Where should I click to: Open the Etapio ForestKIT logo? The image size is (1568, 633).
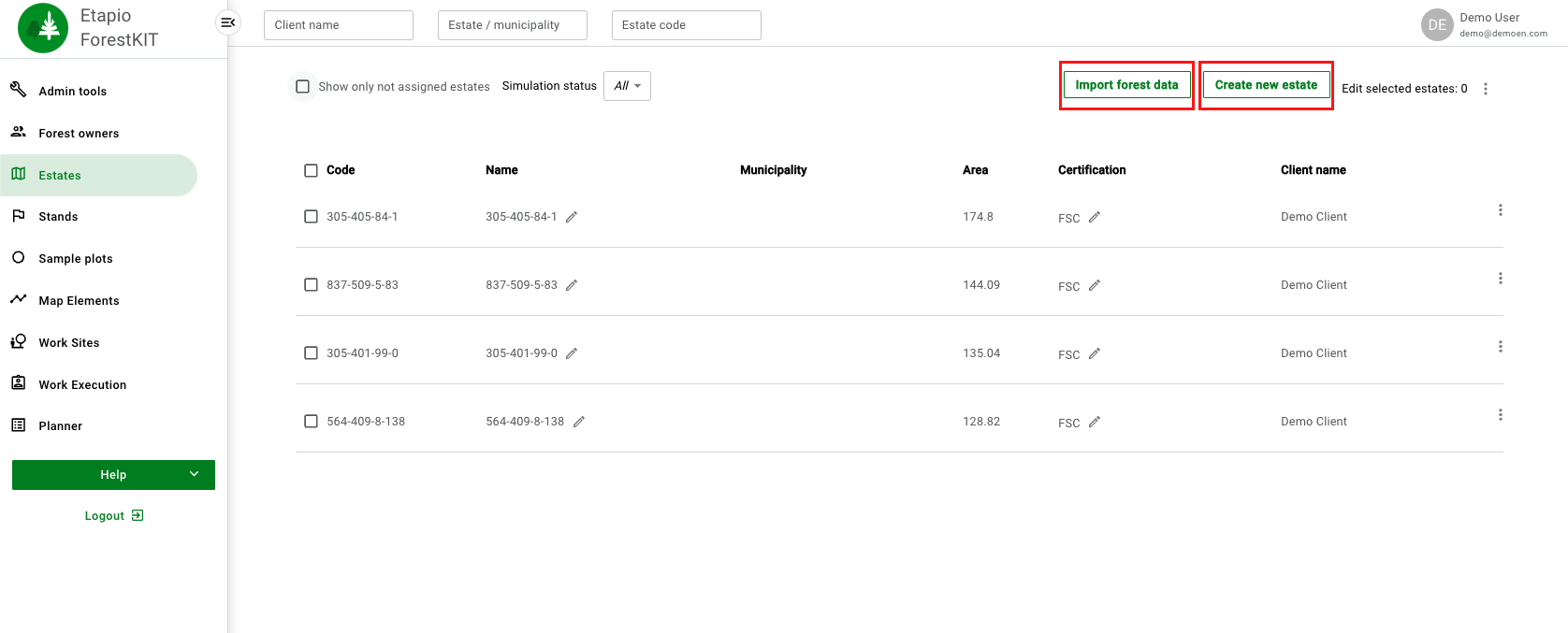43,28
